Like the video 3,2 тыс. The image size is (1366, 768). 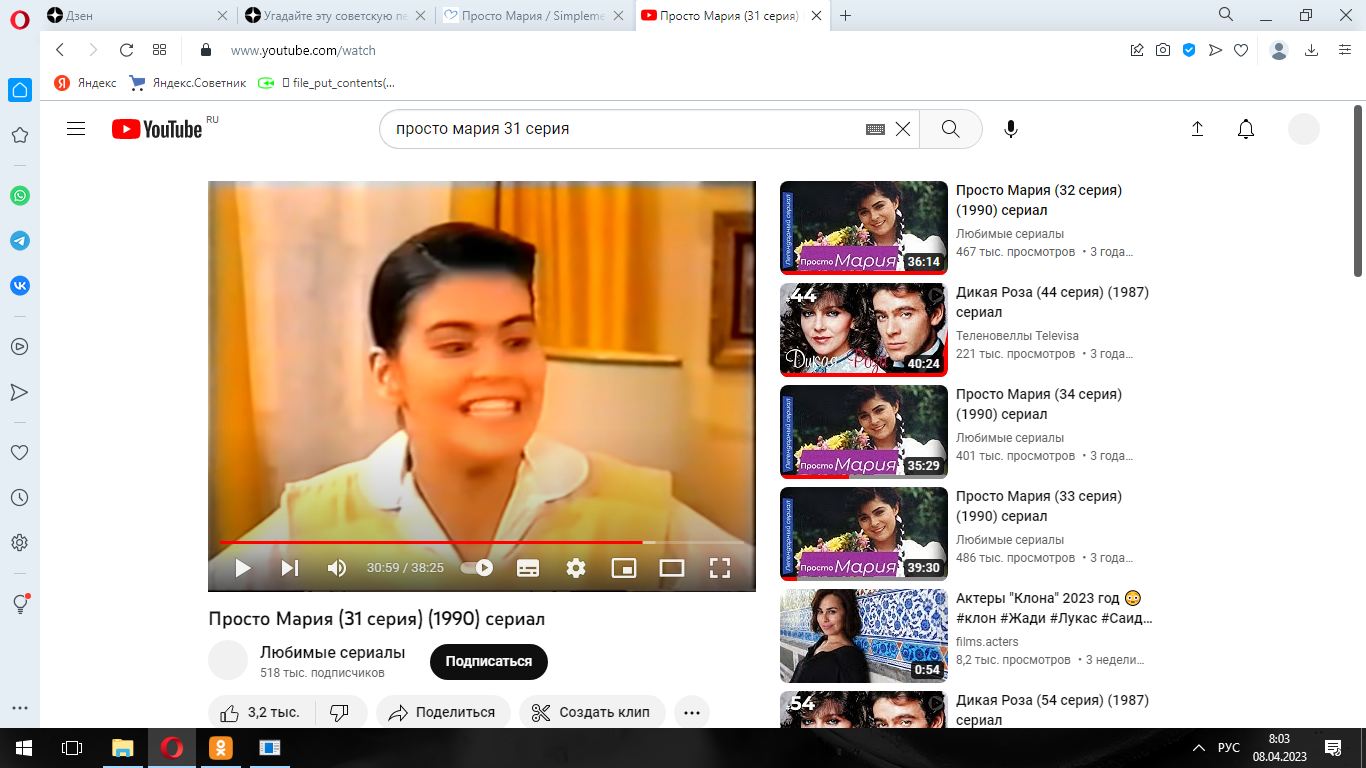pyautogui.click(x=262, y=712)
